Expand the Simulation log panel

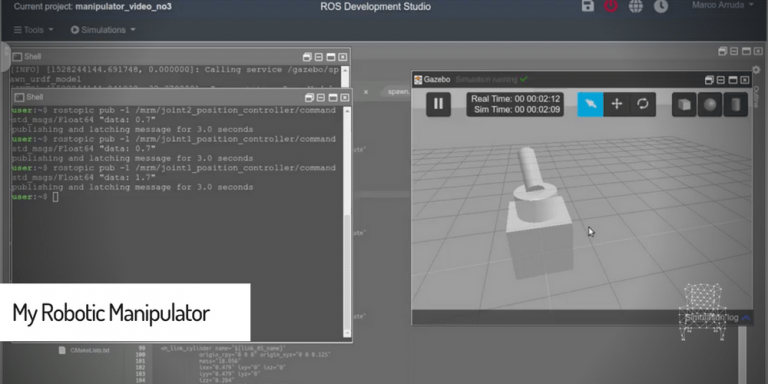tap(717, 317)
